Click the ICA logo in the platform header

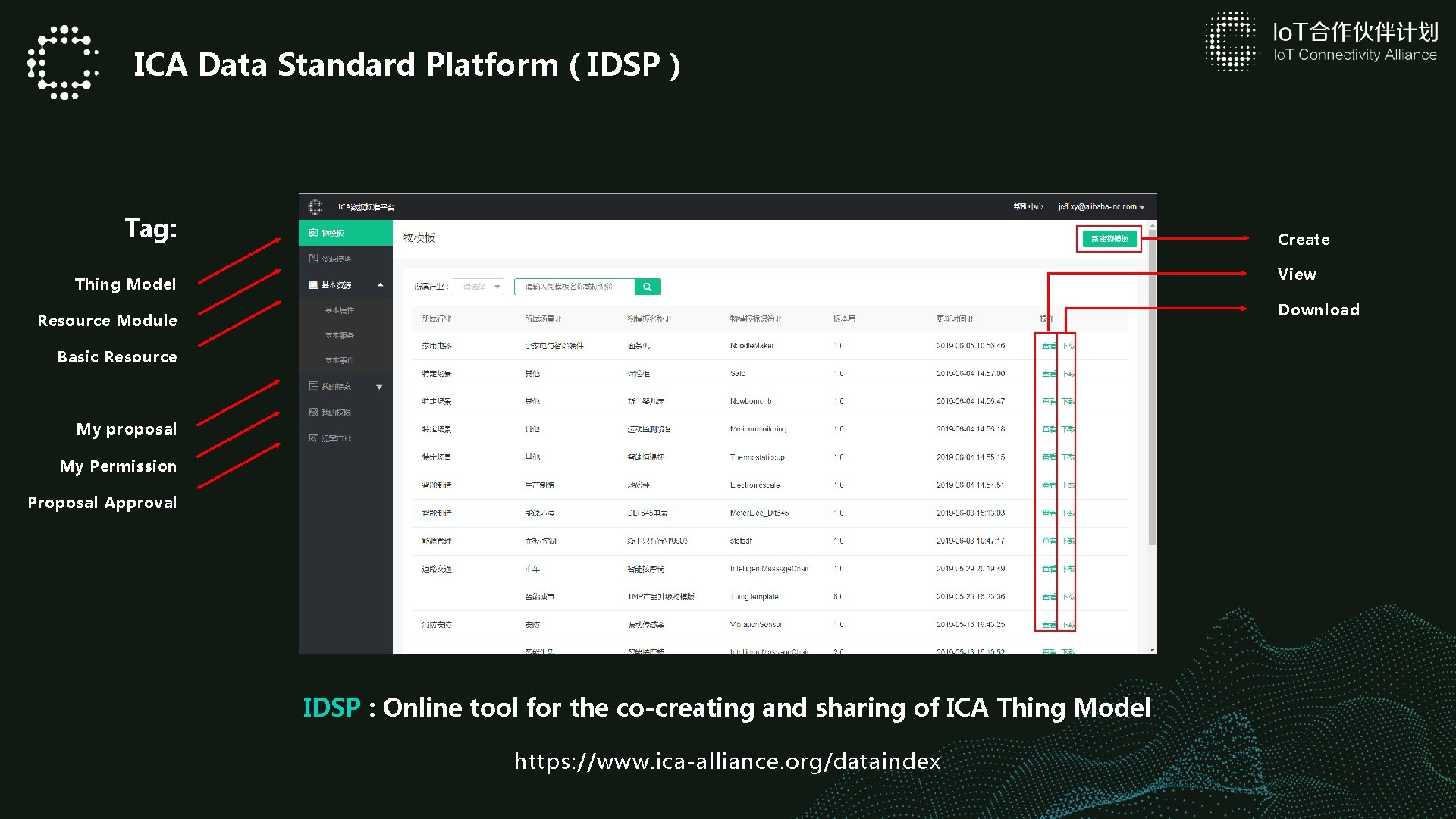tap(315, 206)
